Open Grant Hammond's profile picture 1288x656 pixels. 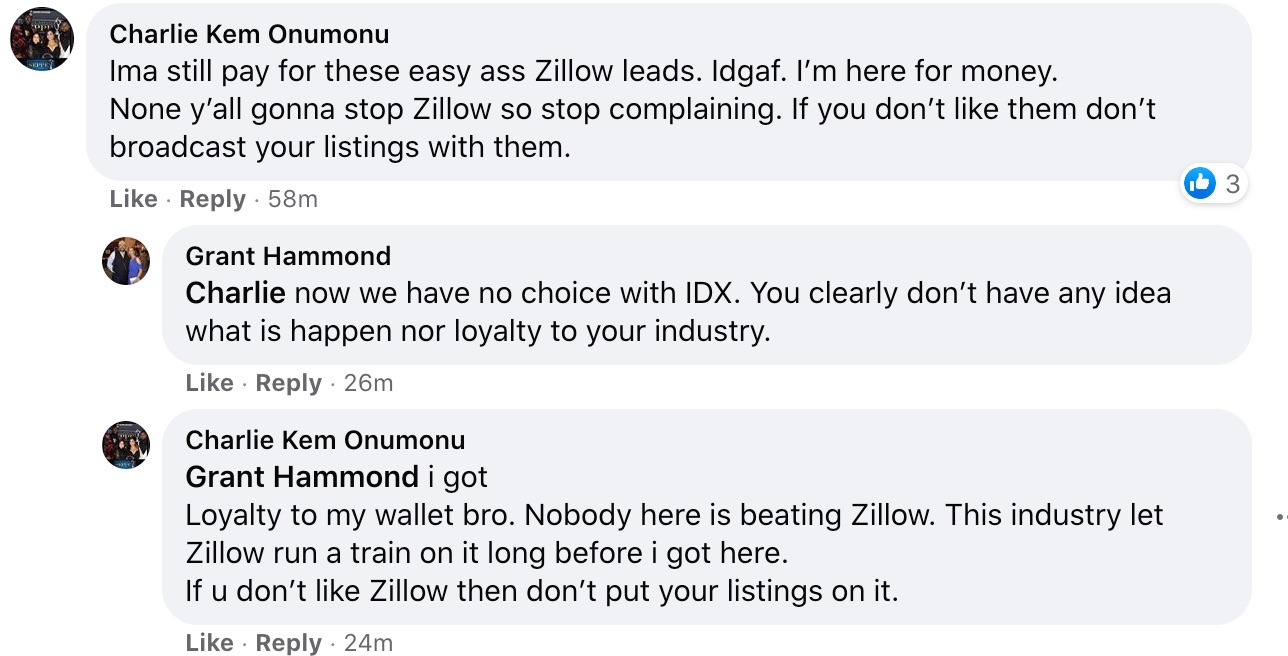click(x=126, y=261)
